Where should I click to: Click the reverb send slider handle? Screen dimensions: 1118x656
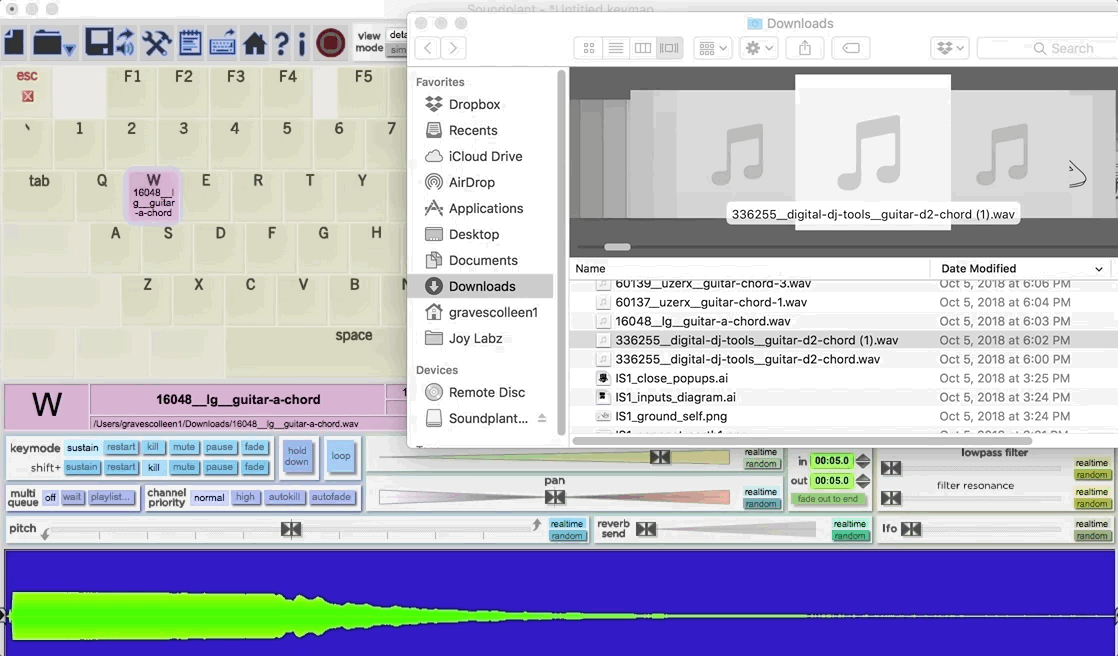click(x=646, y=528)
